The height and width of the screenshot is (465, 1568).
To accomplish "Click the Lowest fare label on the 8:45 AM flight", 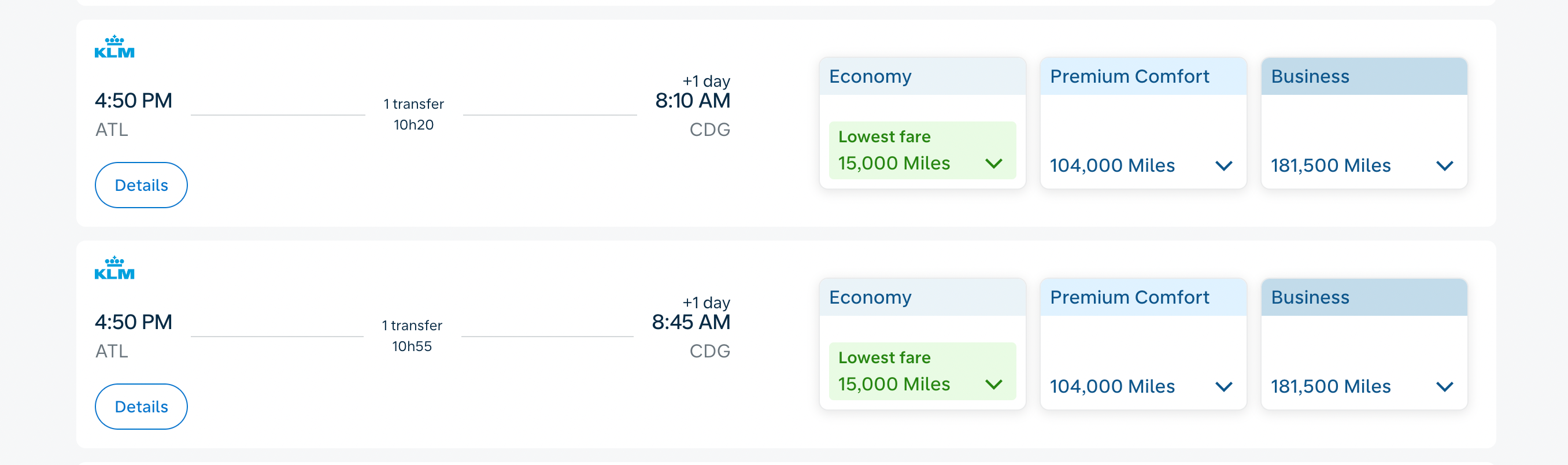I will [x=884, y=357].
